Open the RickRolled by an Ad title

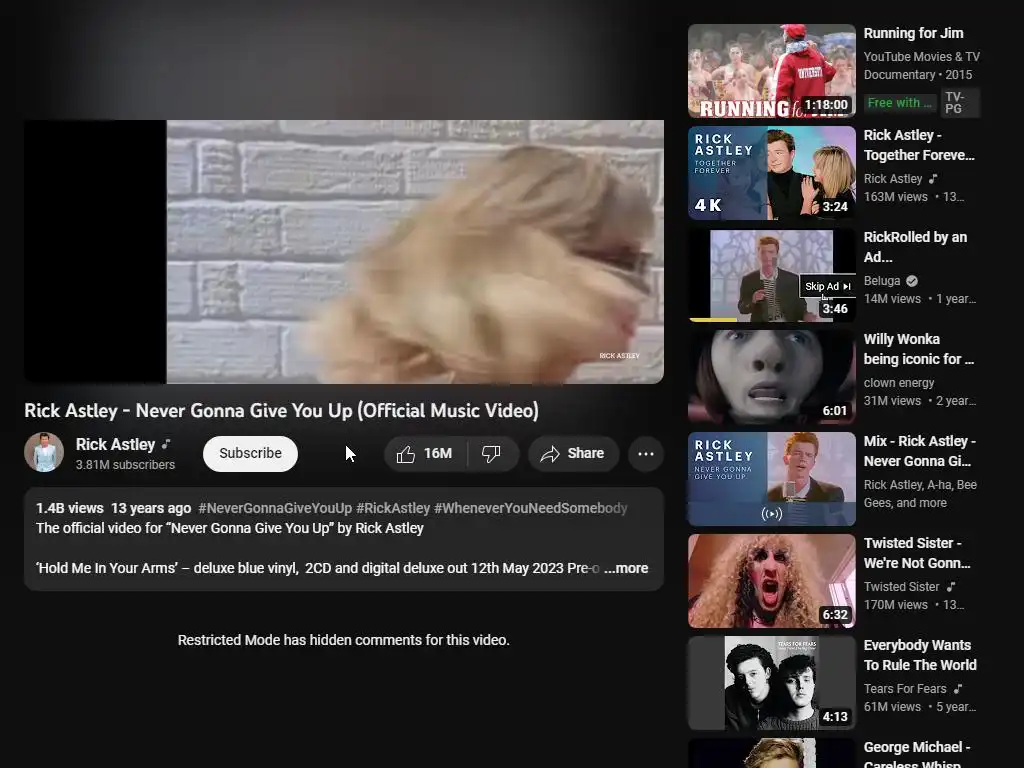pyautogui.click(x=915, y=247)
